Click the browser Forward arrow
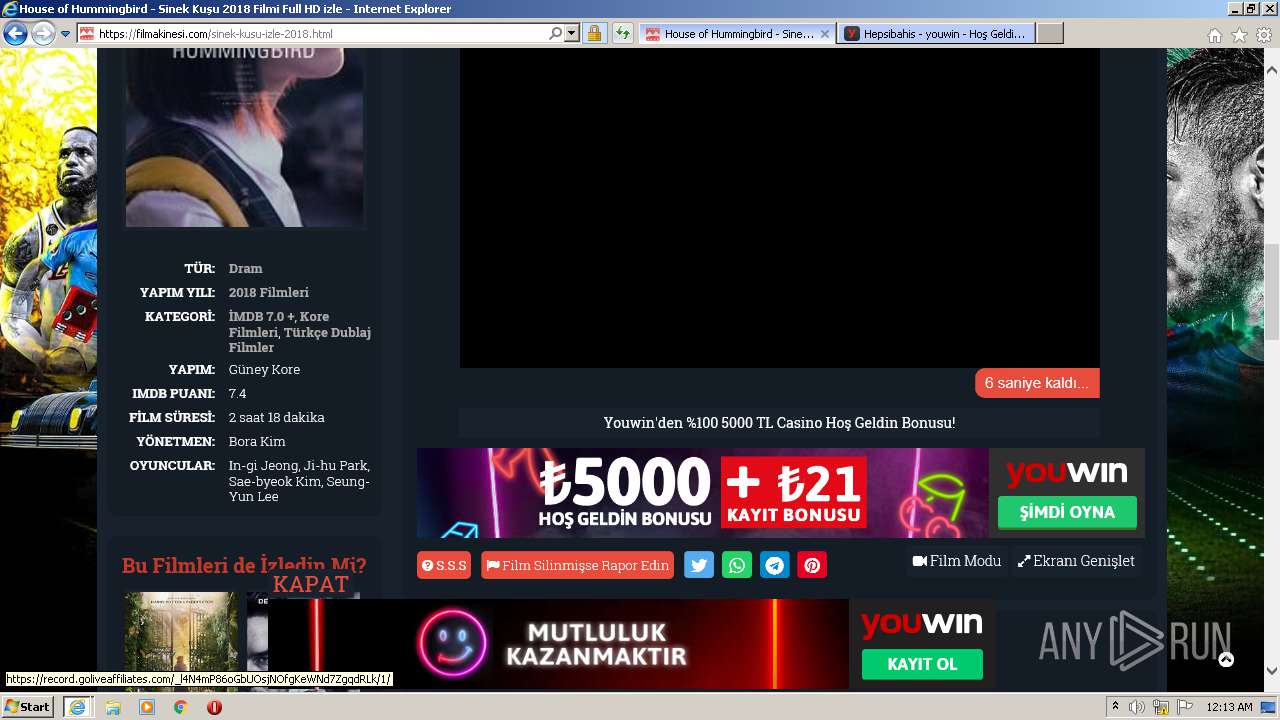 [x=43, y=34]
